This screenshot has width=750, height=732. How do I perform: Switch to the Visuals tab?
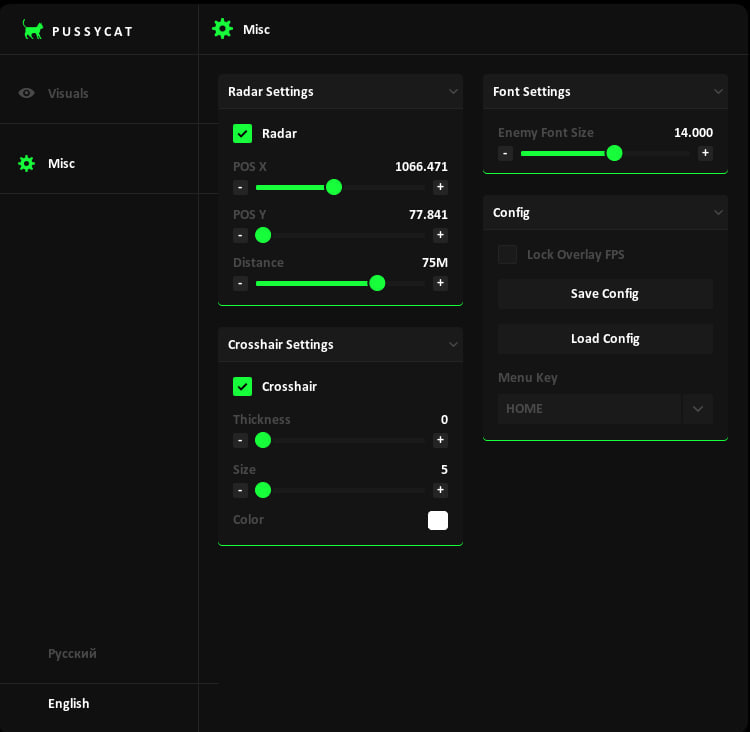68,93
